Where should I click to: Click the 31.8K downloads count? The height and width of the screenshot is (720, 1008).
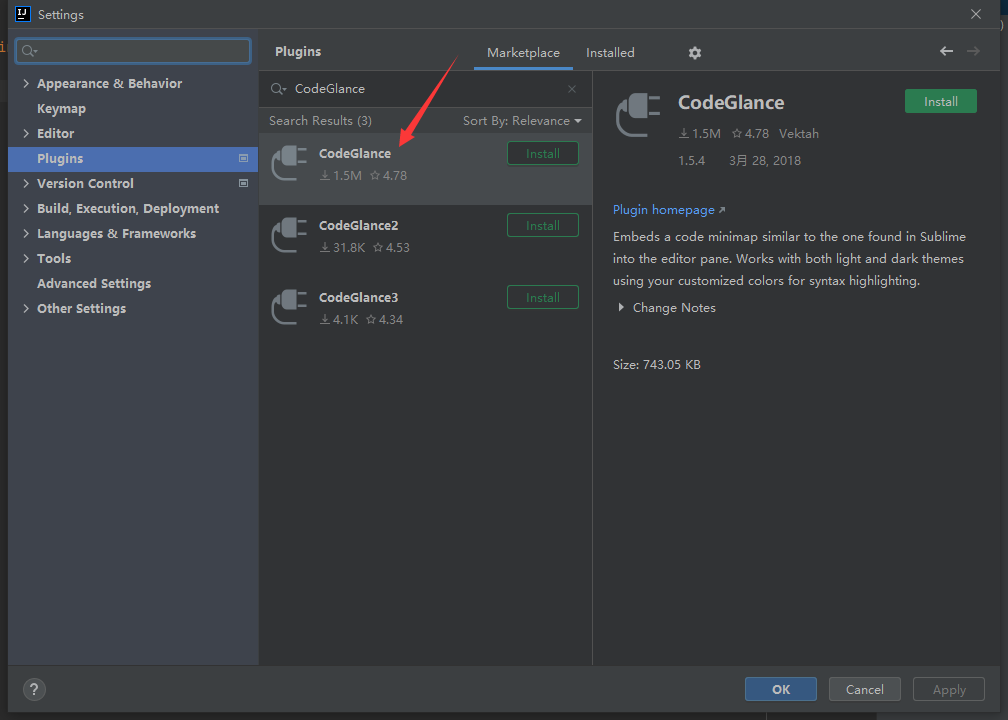tap(343, 248)
